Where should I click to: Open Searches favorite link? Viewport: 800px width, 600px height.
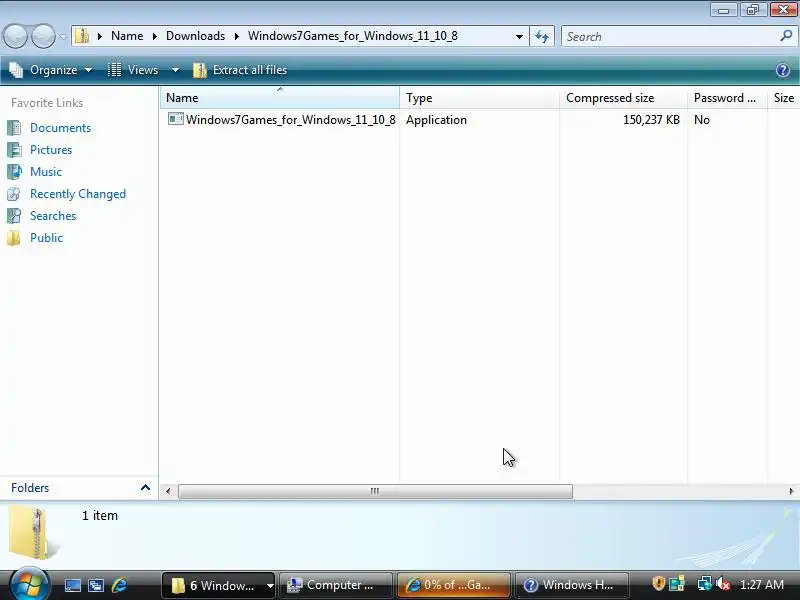[53, 216]
